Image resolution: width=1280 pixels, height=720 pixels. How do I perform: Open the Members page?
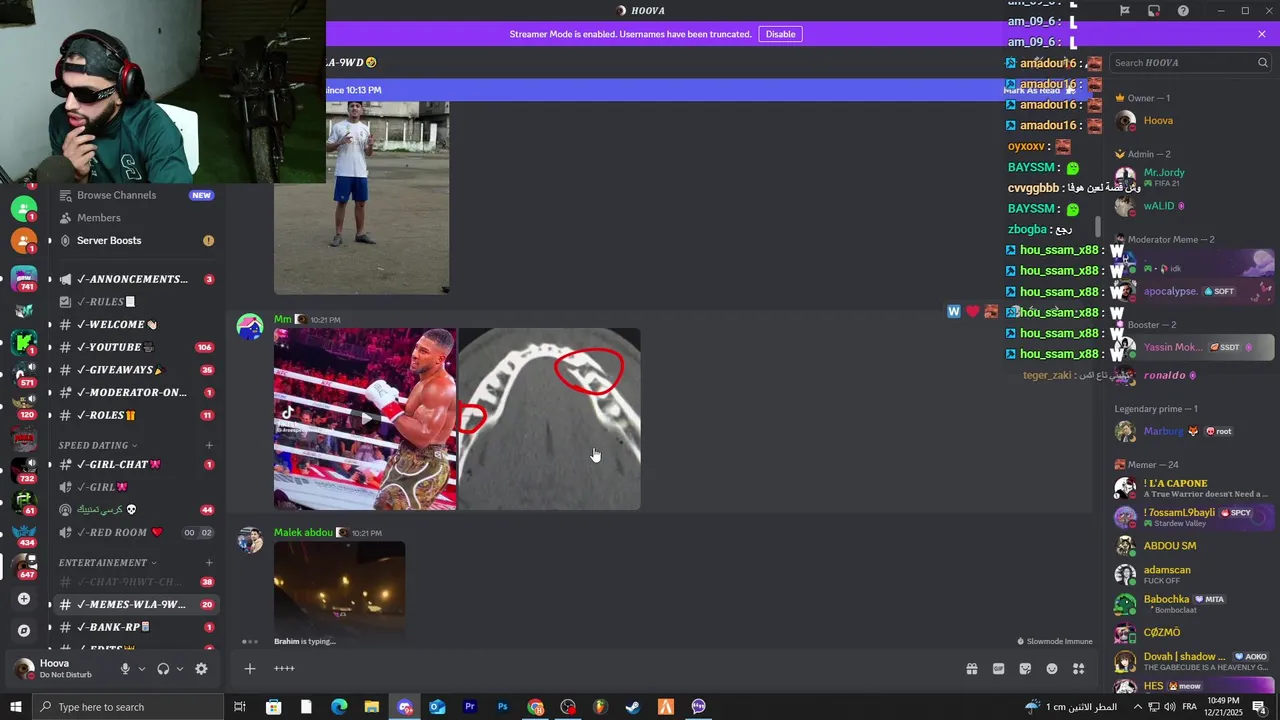point(136,218)
